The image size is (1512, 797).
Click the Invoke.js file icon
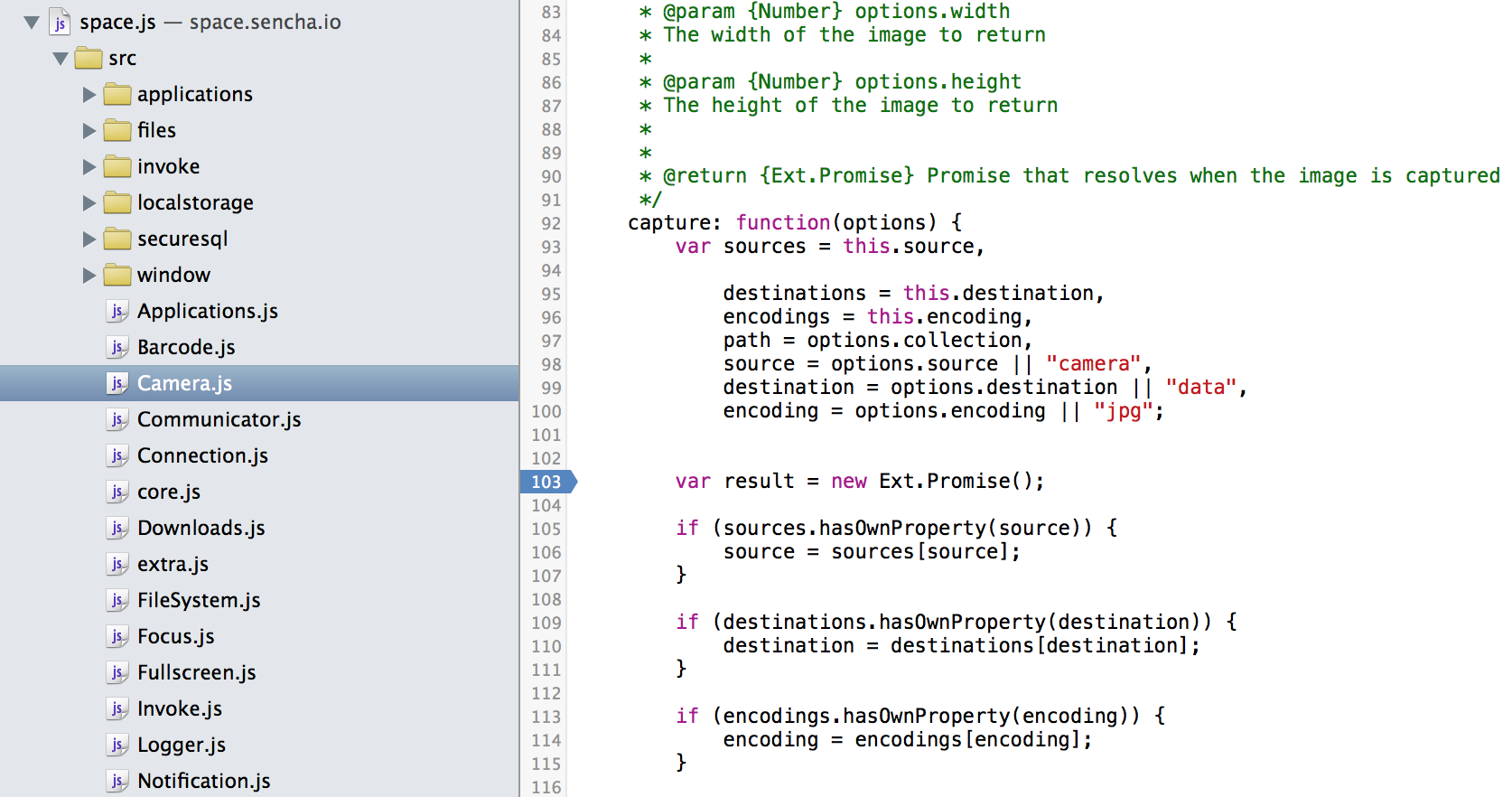(117, 709)
